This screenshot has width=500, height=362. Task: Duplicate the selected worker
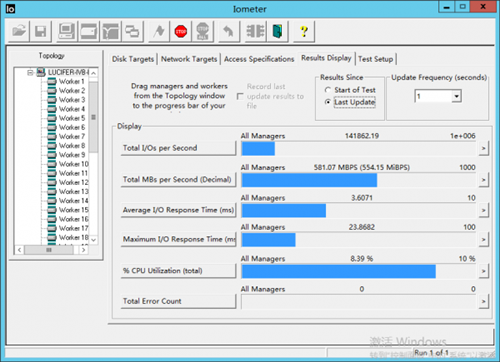pos(132,32)
